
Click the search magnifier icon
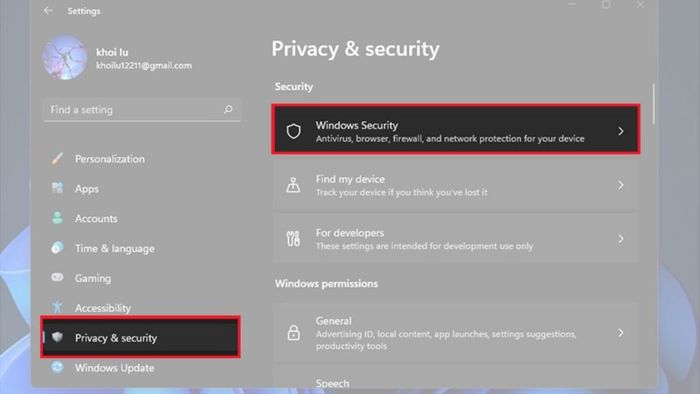(x=228, y=109)
